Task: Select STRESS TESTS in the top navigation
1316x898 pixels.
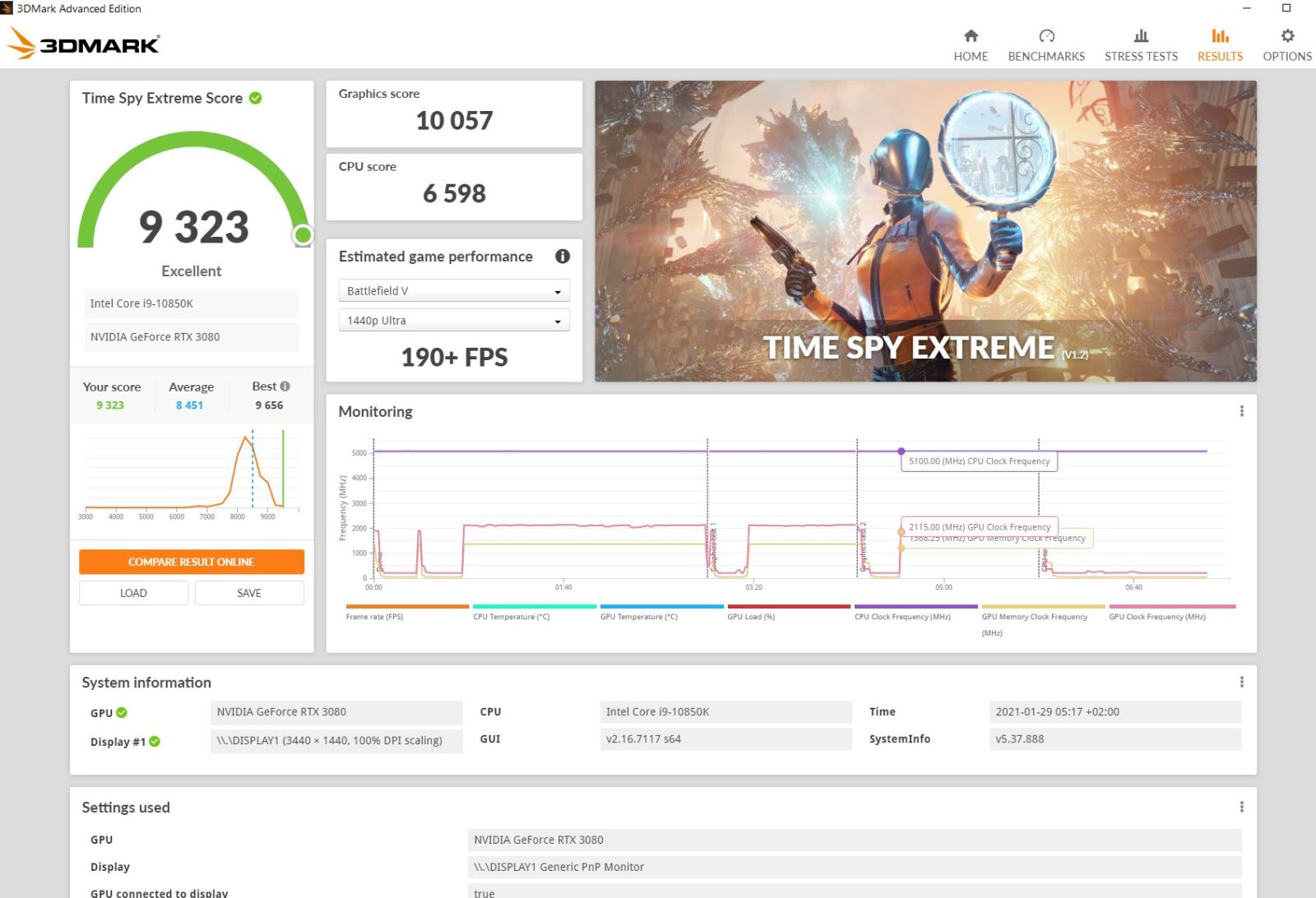Action: tap(1141, 56)
